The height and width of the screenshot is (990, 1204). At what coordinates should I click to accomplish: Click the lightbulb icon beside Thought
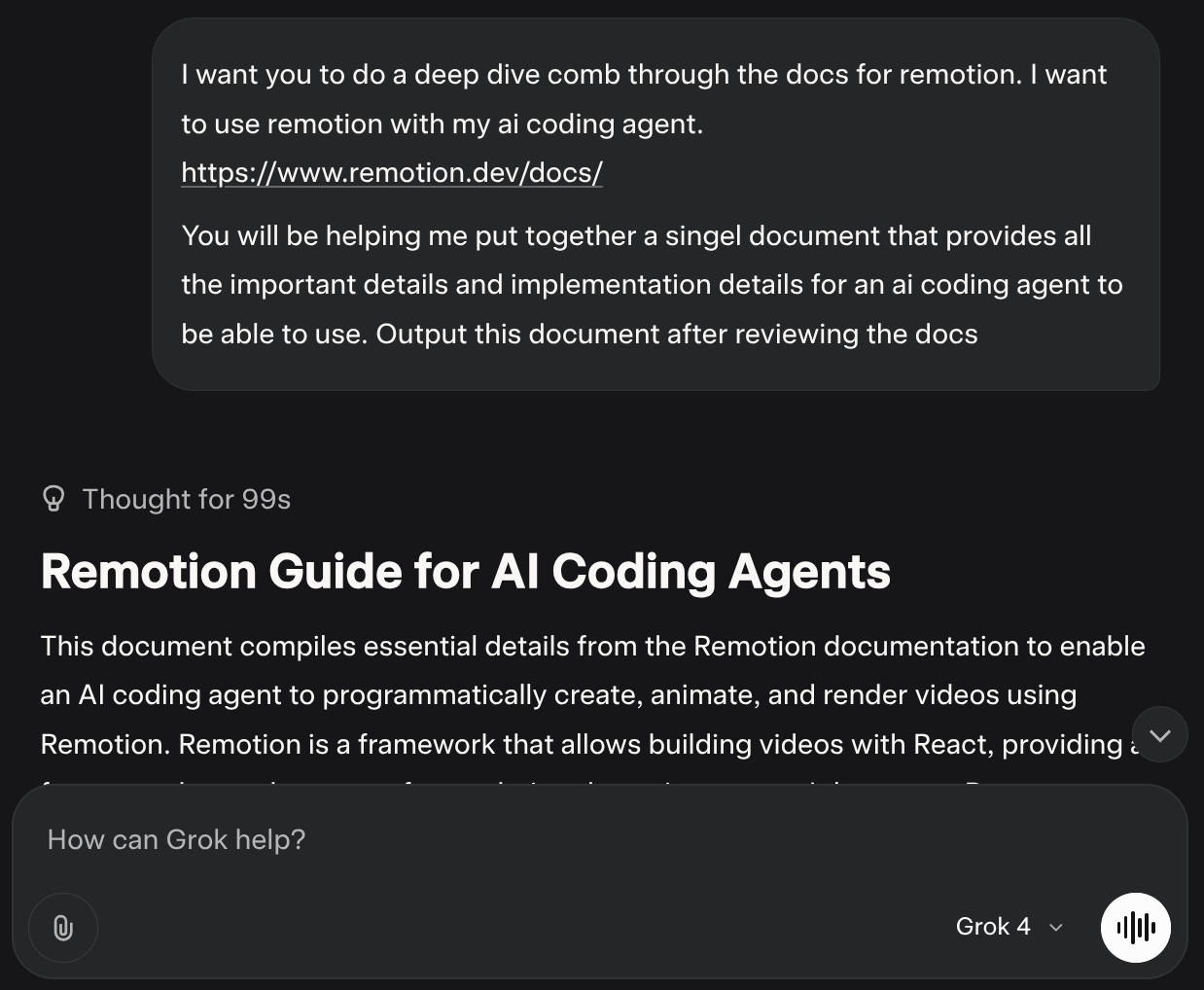point(53,499)
